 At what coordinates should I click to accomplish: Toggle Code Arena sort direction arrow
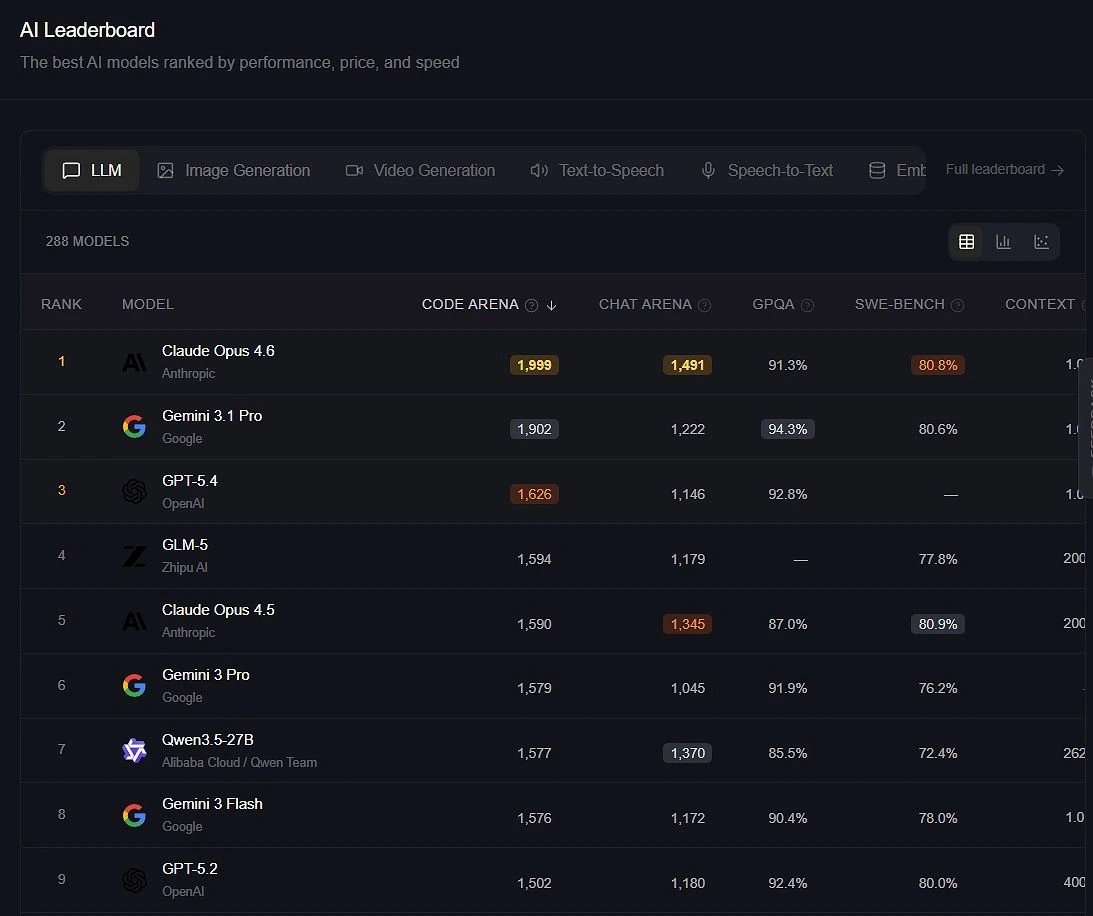[x=551, y=305]
